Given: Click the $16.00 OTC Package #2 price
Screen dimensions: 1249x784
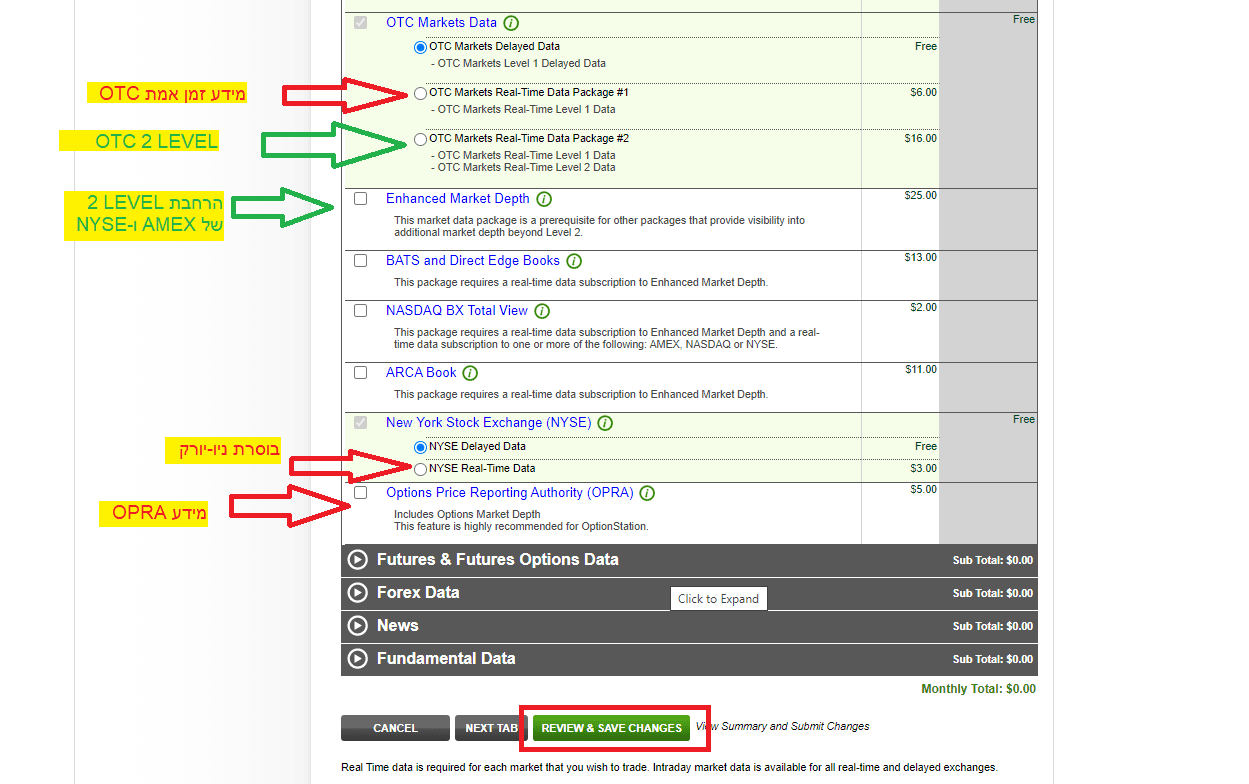Looking at the screenshot, I should coord(921,139).
